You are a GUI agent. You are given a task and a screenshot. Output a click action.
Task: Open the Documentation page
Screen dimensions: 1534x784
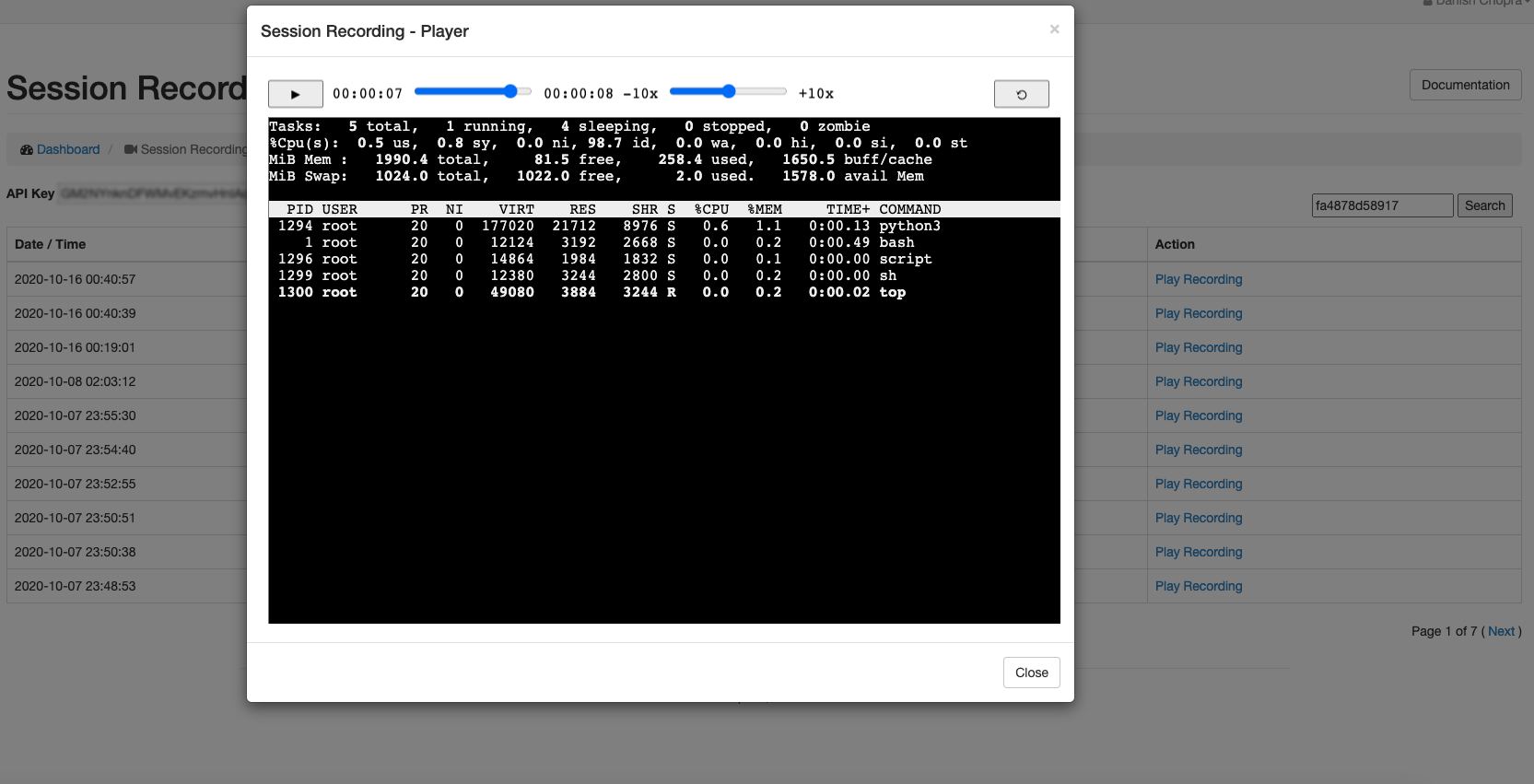1465,85
